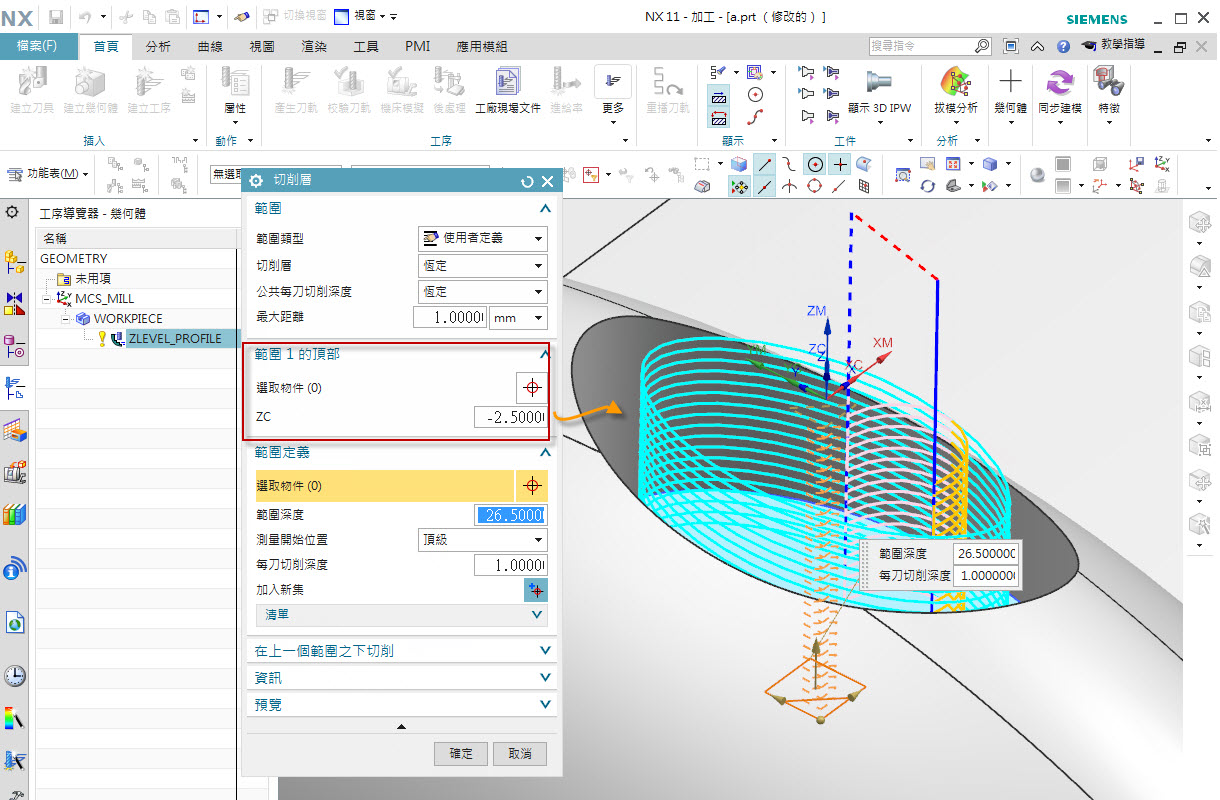The image size is (1220, 800).
Task: Switch to the 渲染 ribbon tab
Action: (314, 47)
